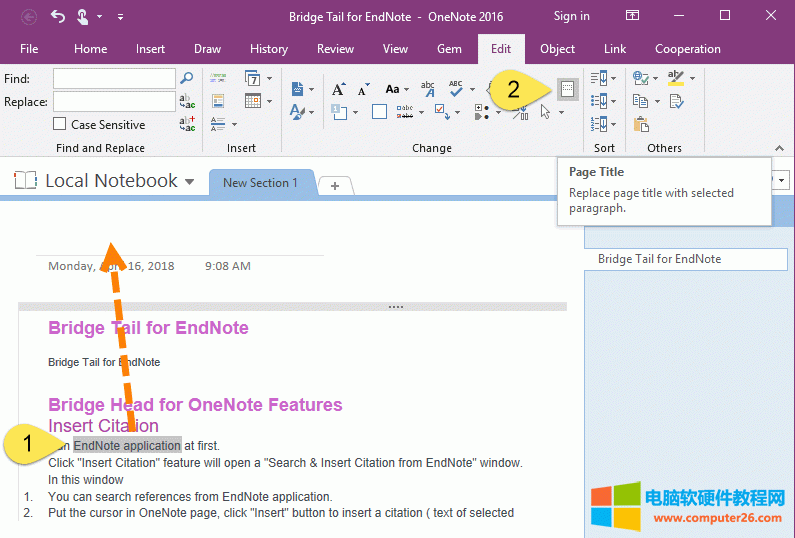The image size is (795, 538).
Task: Open the Gem ribbon tab
Action: pyautogui.click(x=449, y=49)
